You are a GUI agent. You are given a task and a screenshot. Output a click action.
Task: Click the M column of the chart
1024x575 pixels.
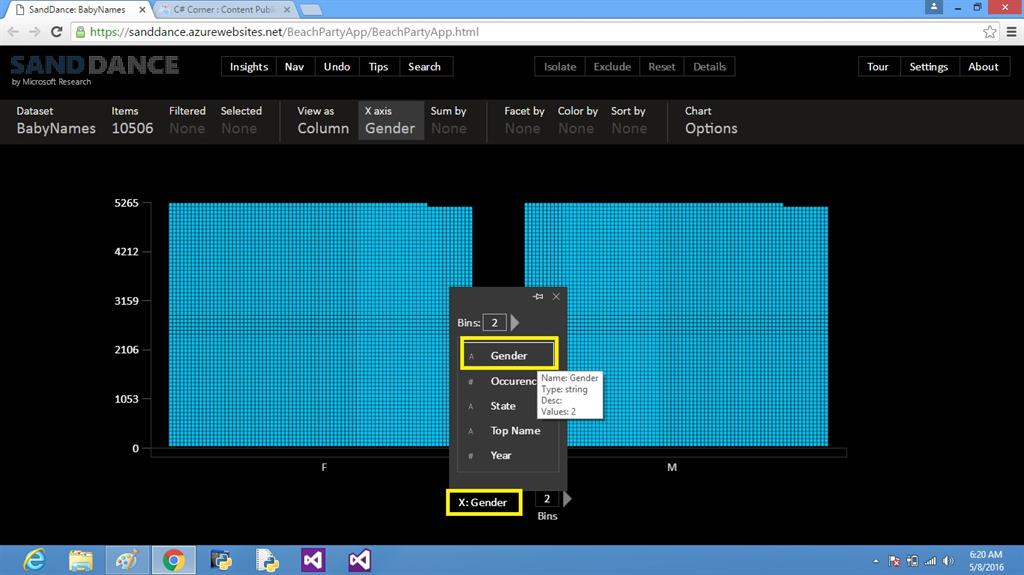676,325
